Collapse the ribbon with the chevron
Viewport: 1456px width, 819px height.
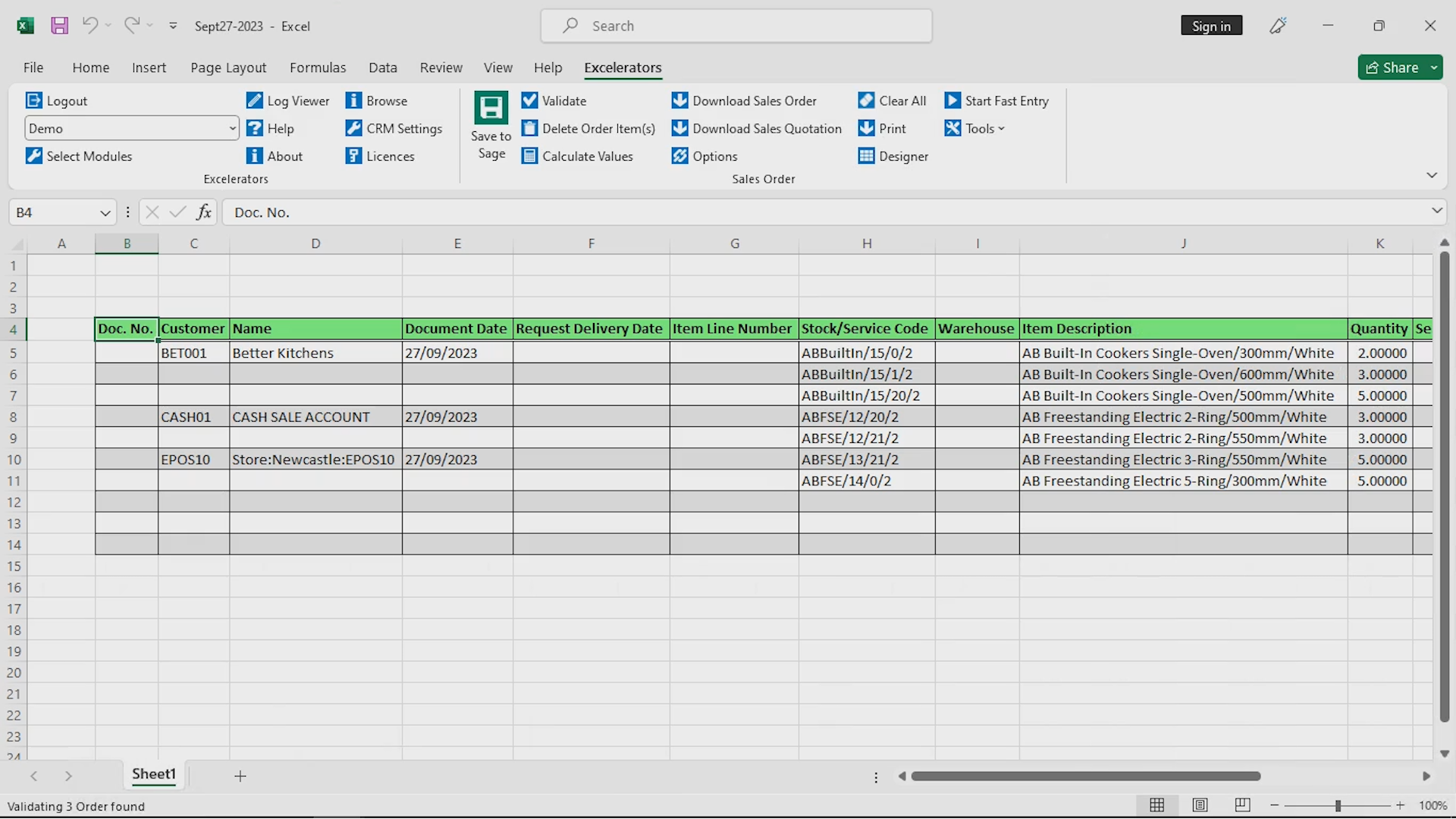tap(1432, 175)
